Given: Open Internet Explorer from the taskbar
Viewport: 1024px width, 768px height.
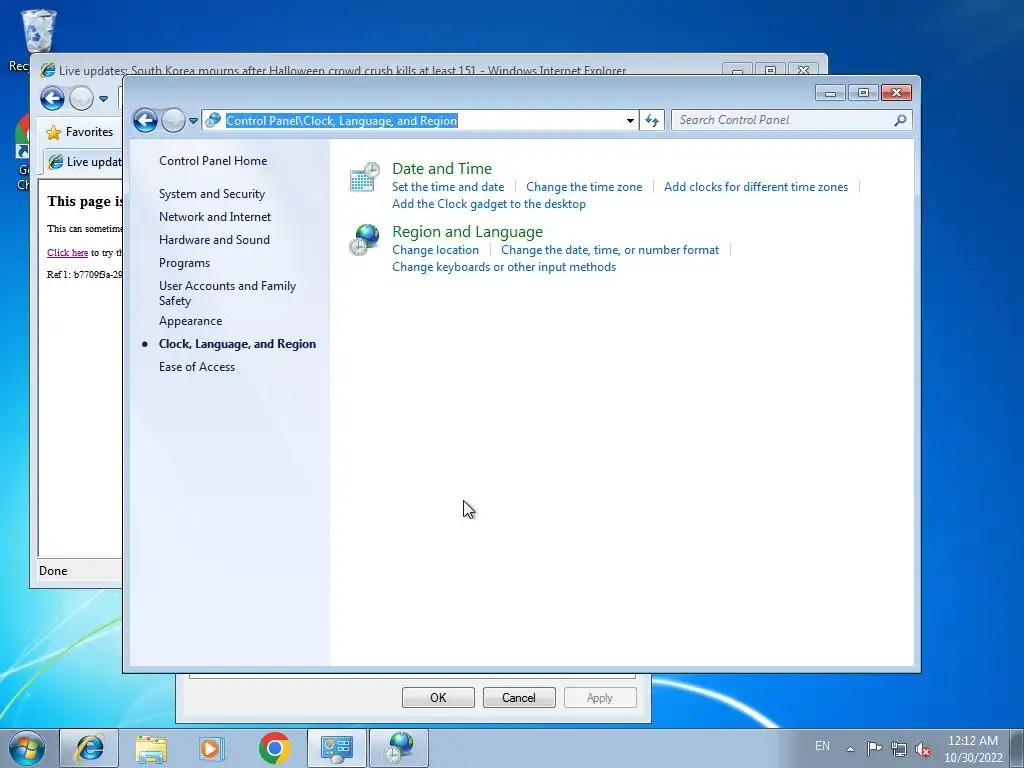Looking at the screenshot, I should click(89, 748).
